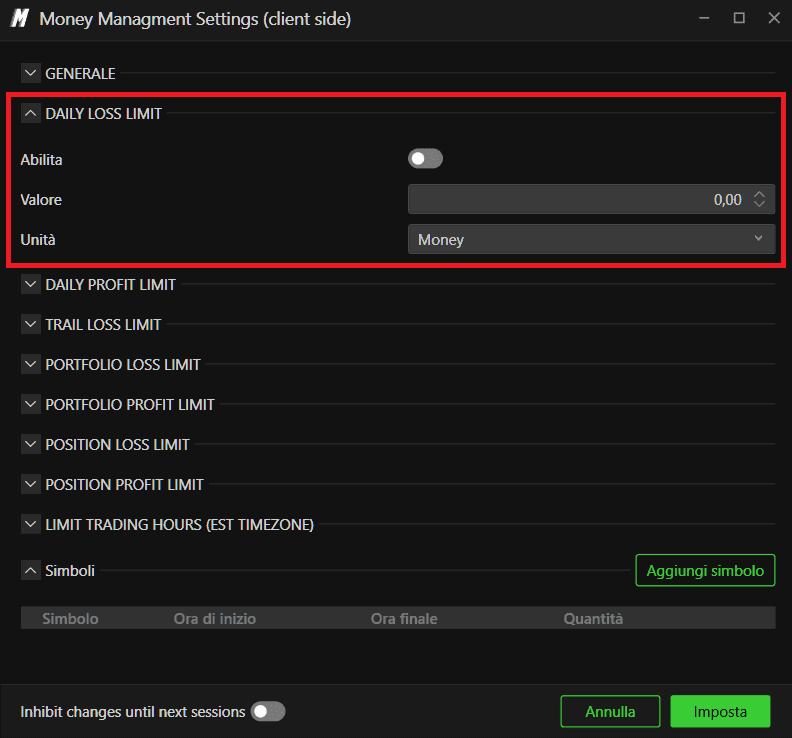
Task: Expand the POSITION LOSS LIMIT section
Action: click(x=30, y=444)
